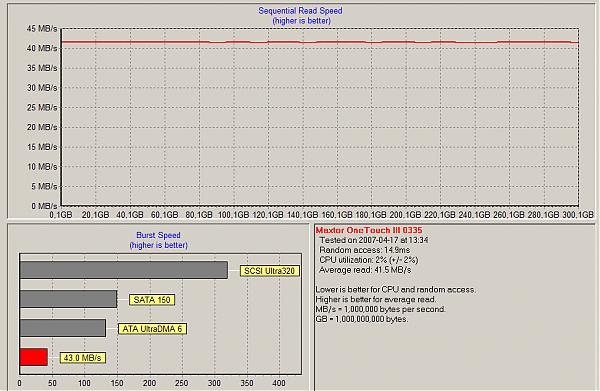Click the ATA UltraDMA 6 label
This screenshot has width=600, height=391.
tap(152, 329)
